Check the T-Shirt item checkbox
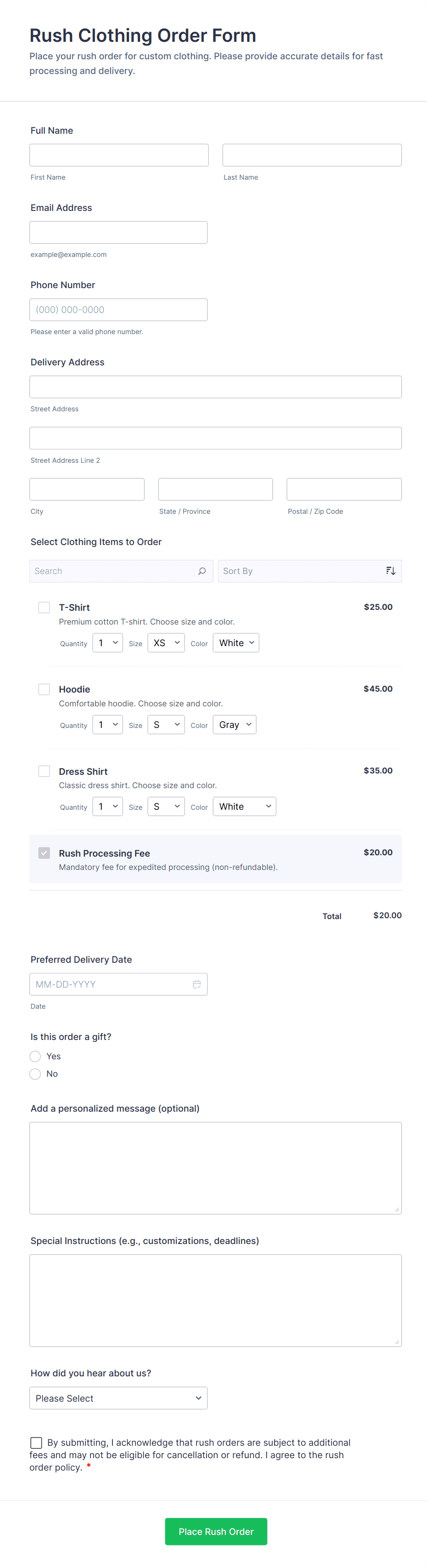 (x=45, y=608)
